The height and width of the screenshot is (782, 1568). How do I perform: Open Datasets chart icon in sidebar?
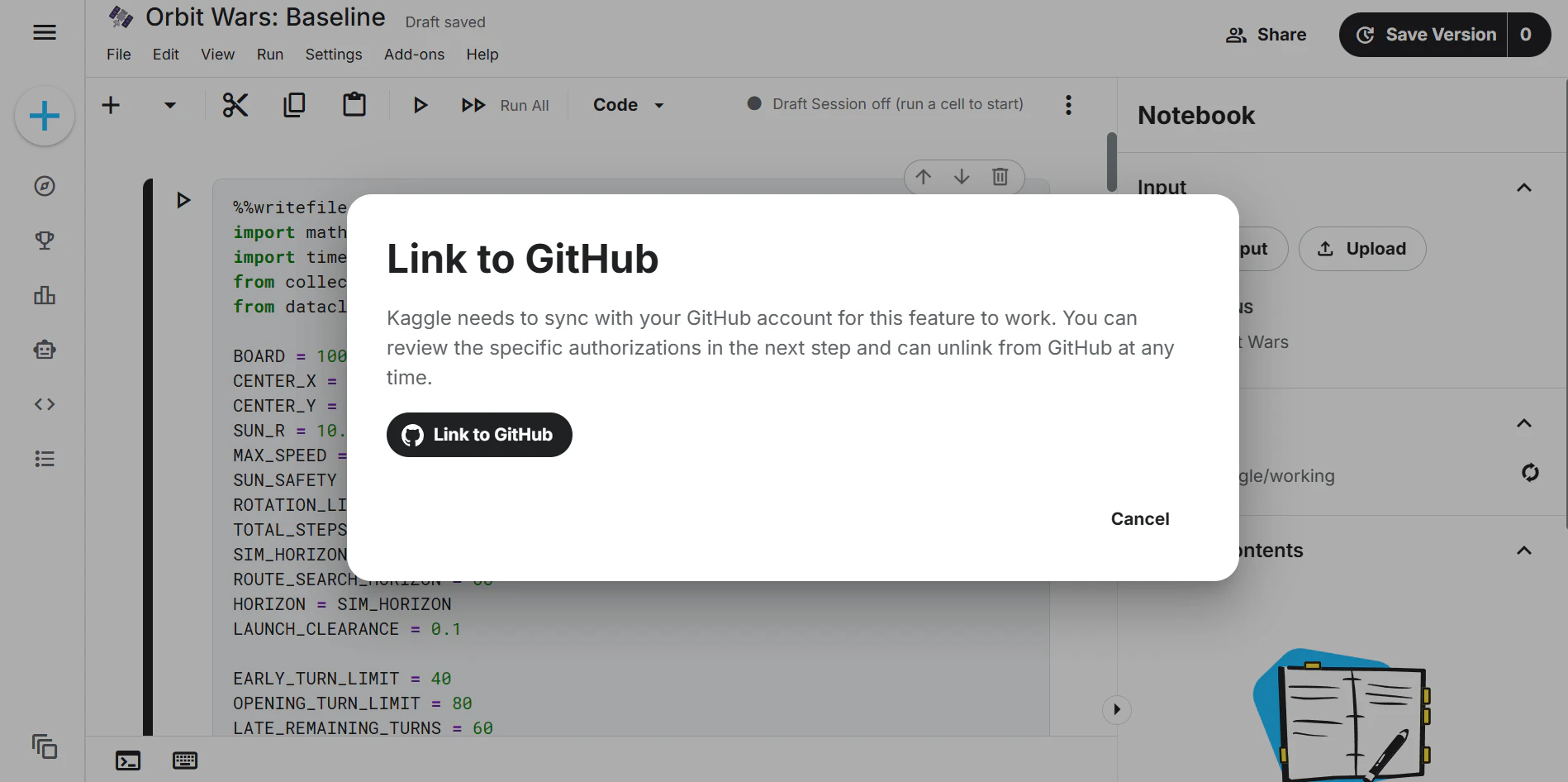[45, 295]
